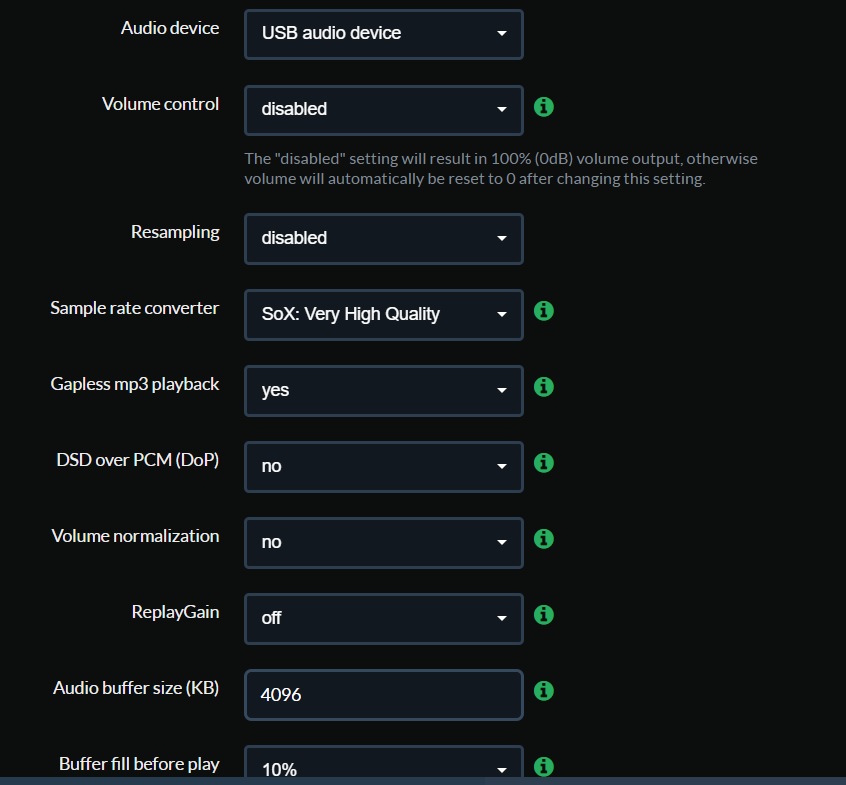
Task: Choose a Sample rate converter option
Action: click(x=384, y=315)
